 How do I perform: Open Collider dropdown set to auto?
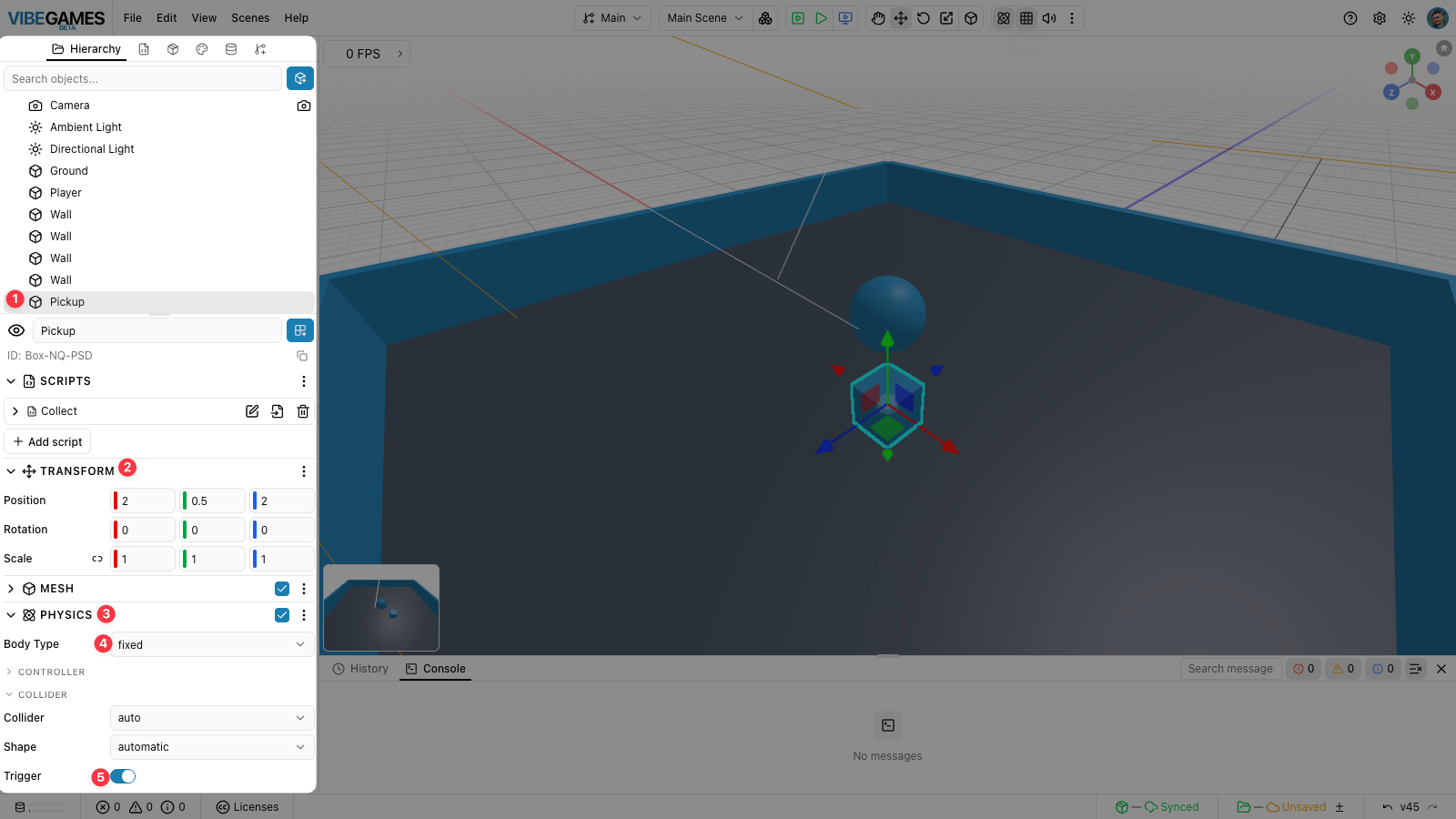pos(212,718)
